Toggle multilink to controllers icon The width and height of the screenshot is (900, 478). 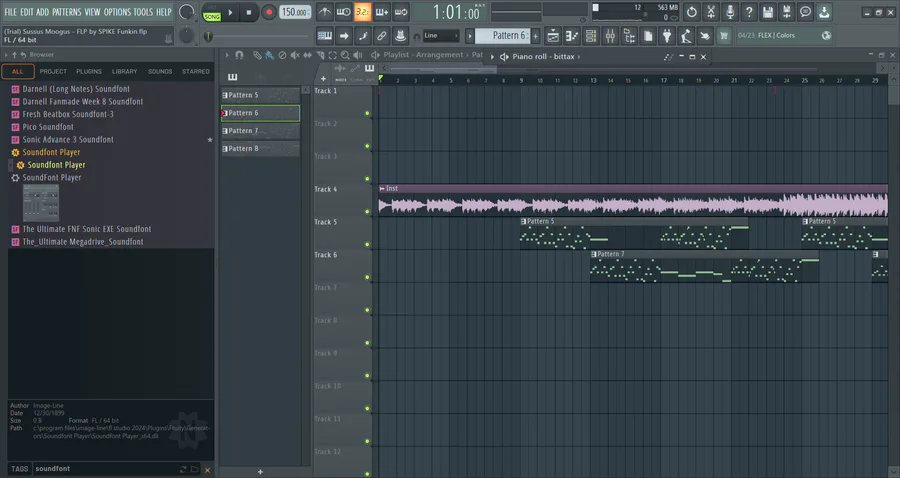401,36
